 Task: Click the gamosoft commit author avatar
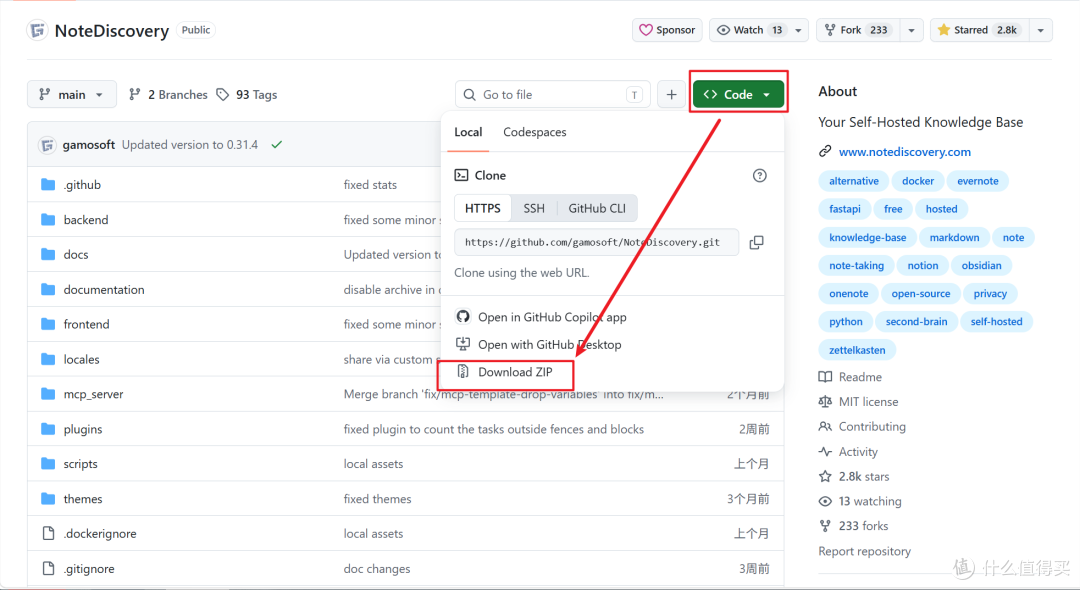pos(47,145)
